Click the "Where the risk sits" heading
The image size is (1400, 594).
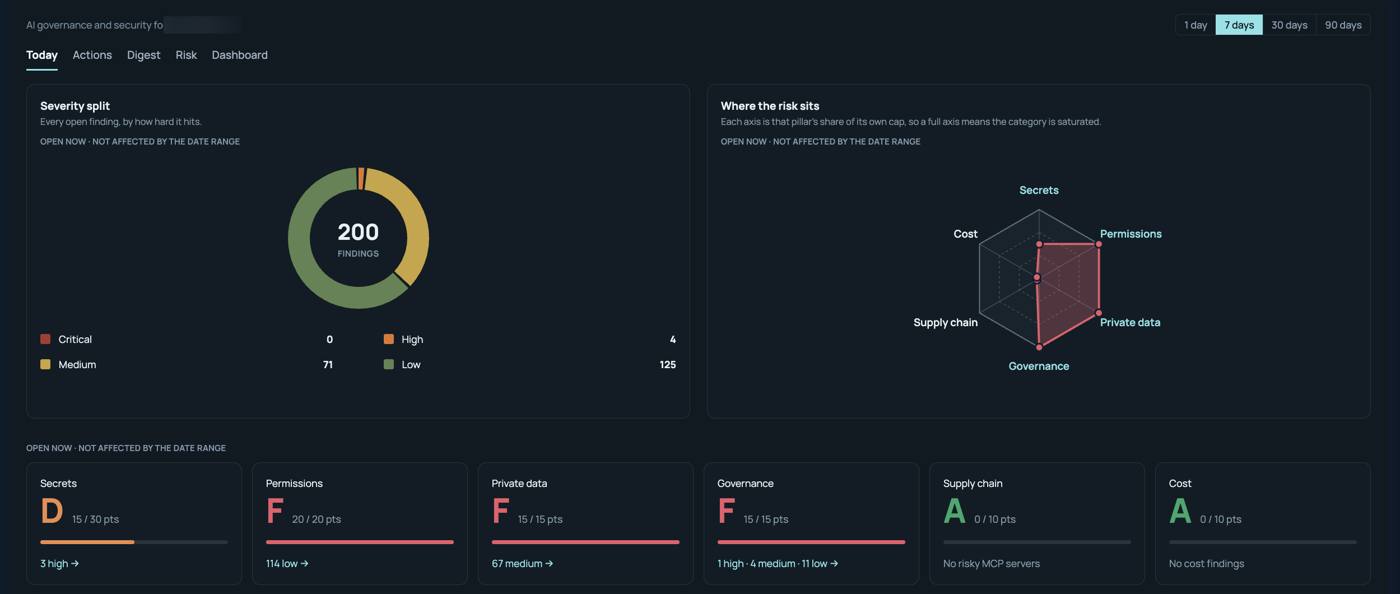[x=770, y=106]
